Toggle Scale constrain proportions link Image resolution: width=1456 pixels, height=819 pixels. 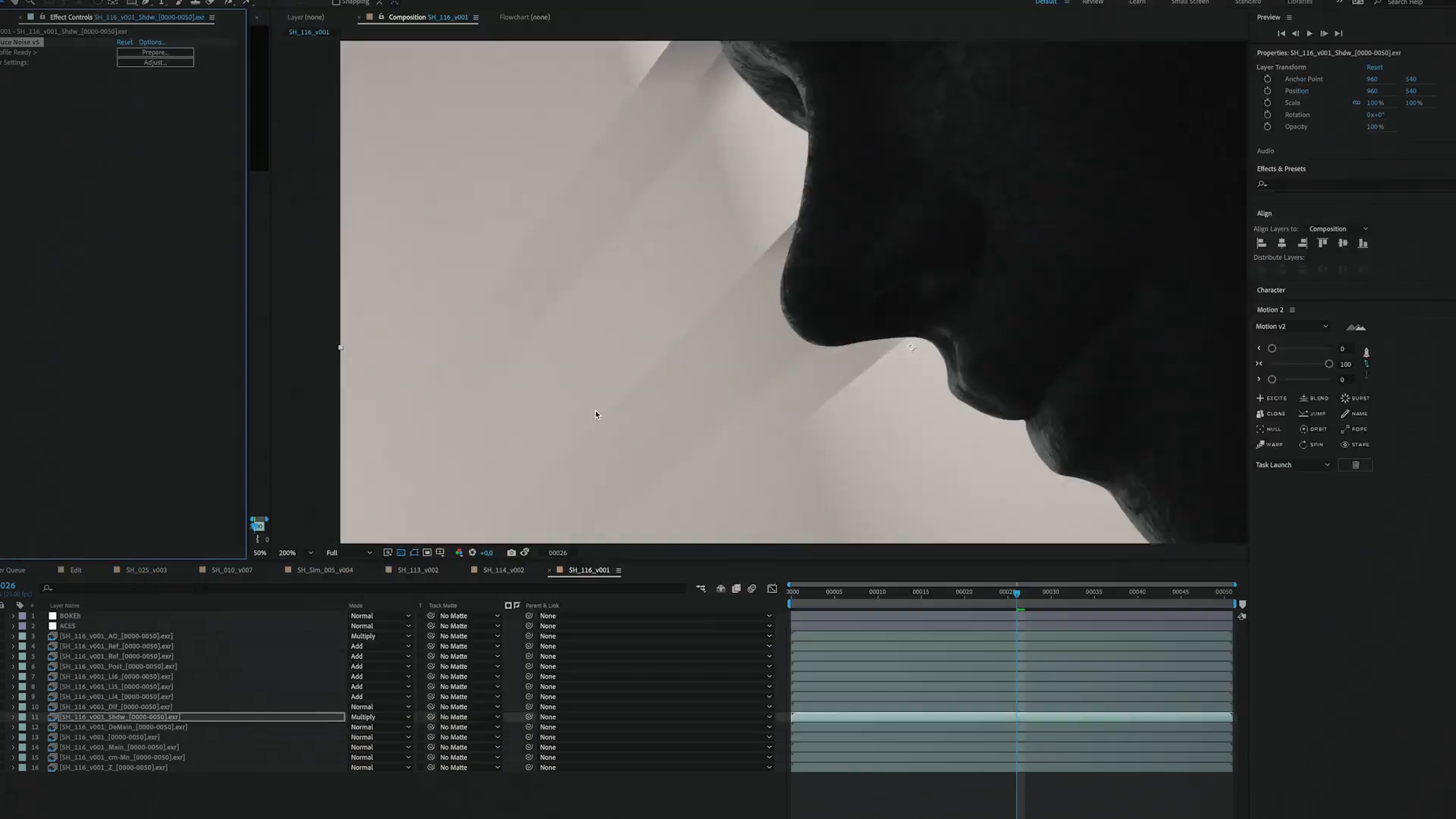(1357, 103)
